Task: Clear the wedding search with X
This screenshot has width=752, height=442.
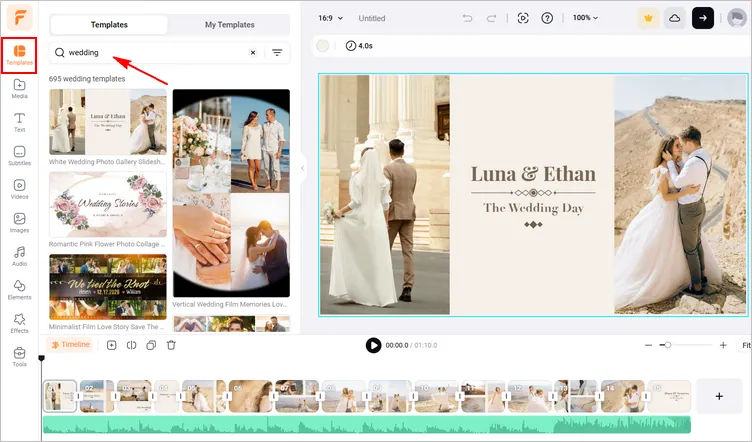Action: pyautogui.click(x=253, y=53)
